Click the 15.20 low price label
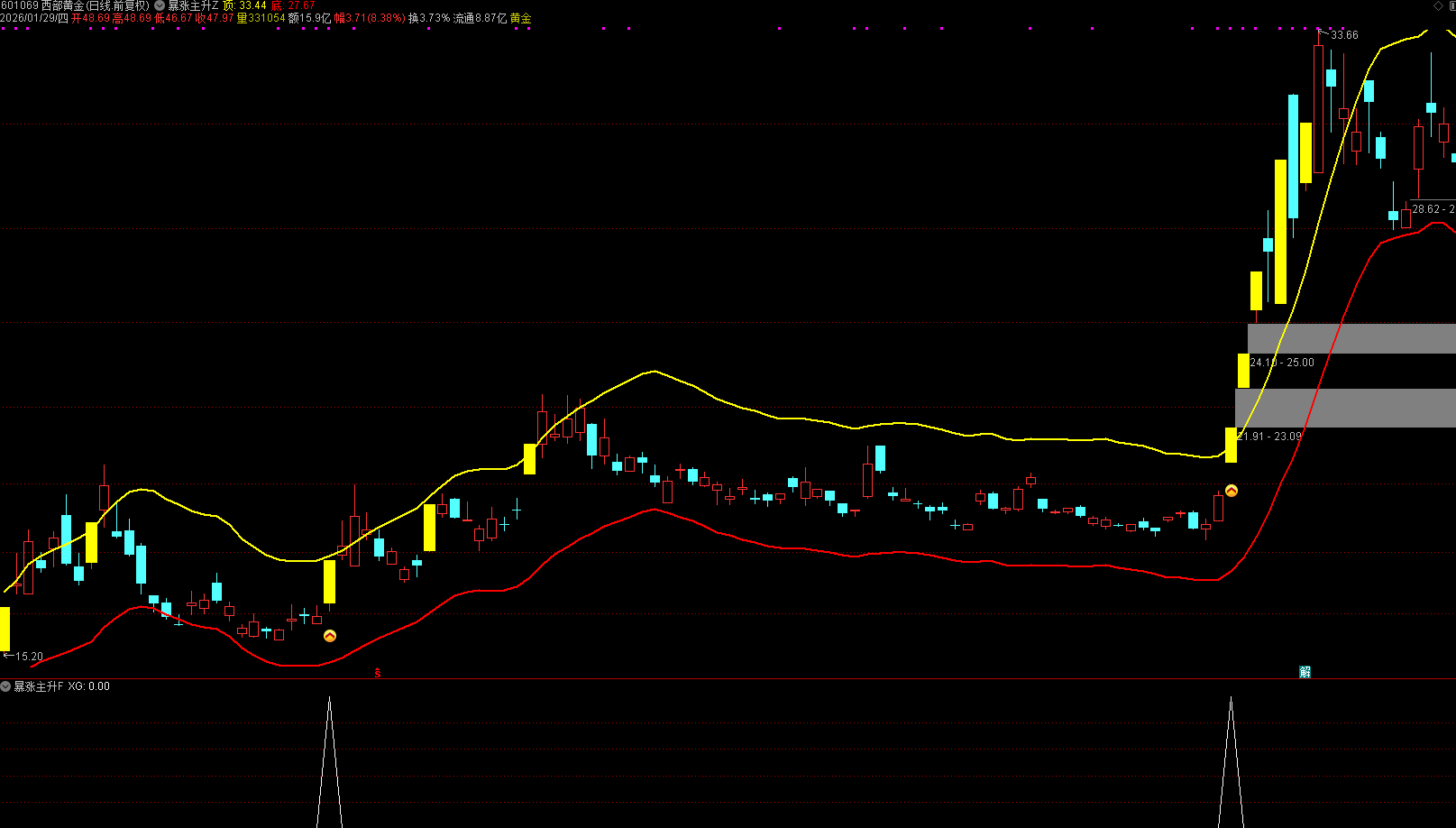The width and height of the screenshot is (1456, 828). pyautogui.click(x=29, y=657)
